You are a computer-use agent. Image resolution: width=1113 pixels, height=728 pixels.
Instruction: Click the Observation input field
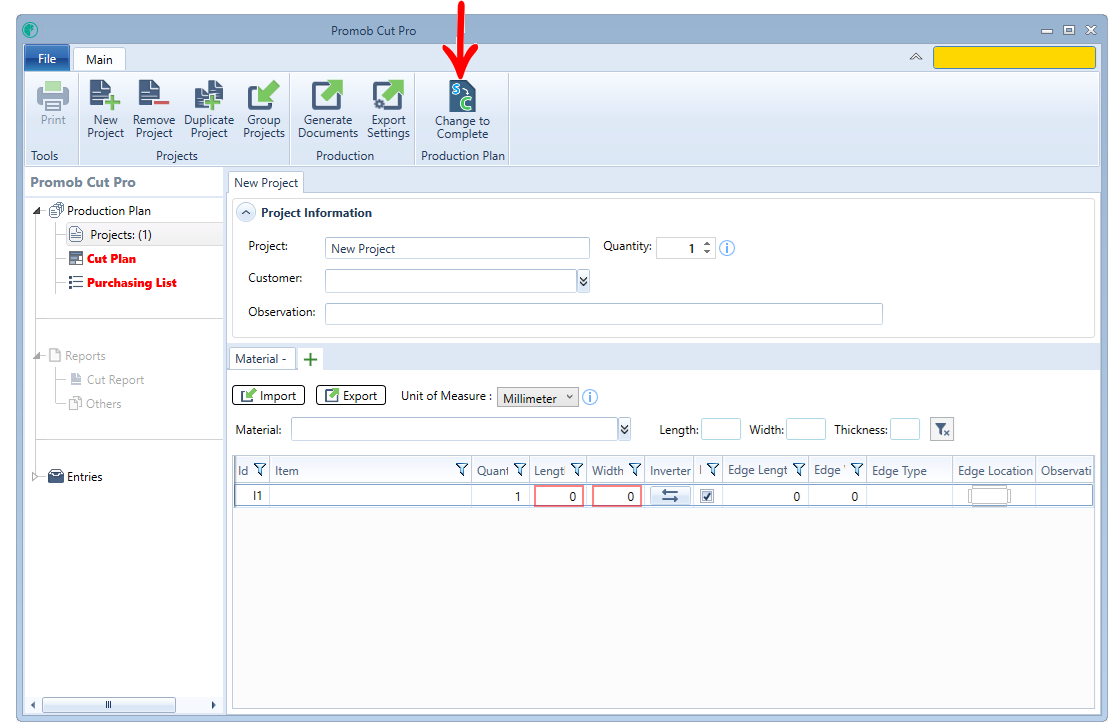click(x=603, y=314)
